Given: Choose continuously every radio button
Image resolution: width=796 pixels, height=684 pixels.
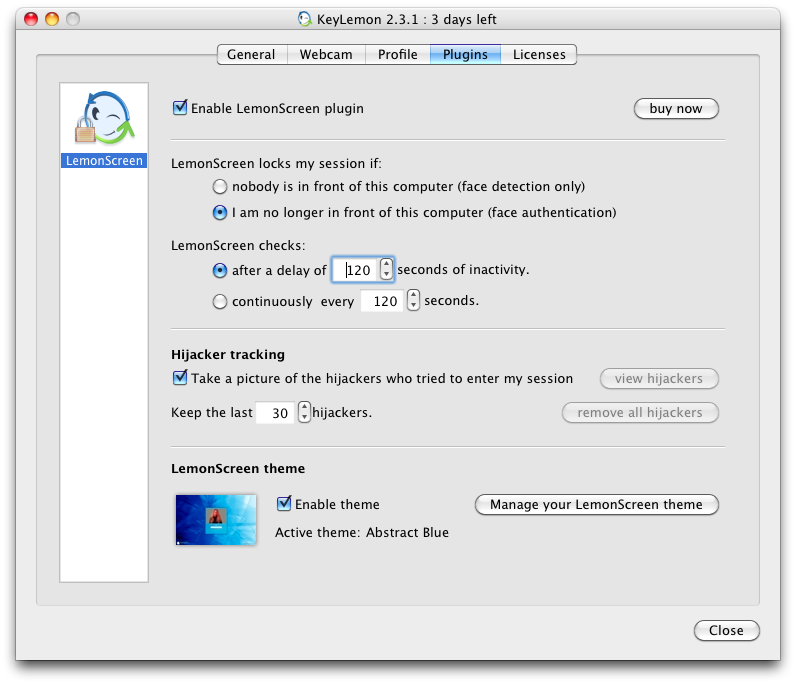Looking at the screenshot, I should [x=220, y=301].
